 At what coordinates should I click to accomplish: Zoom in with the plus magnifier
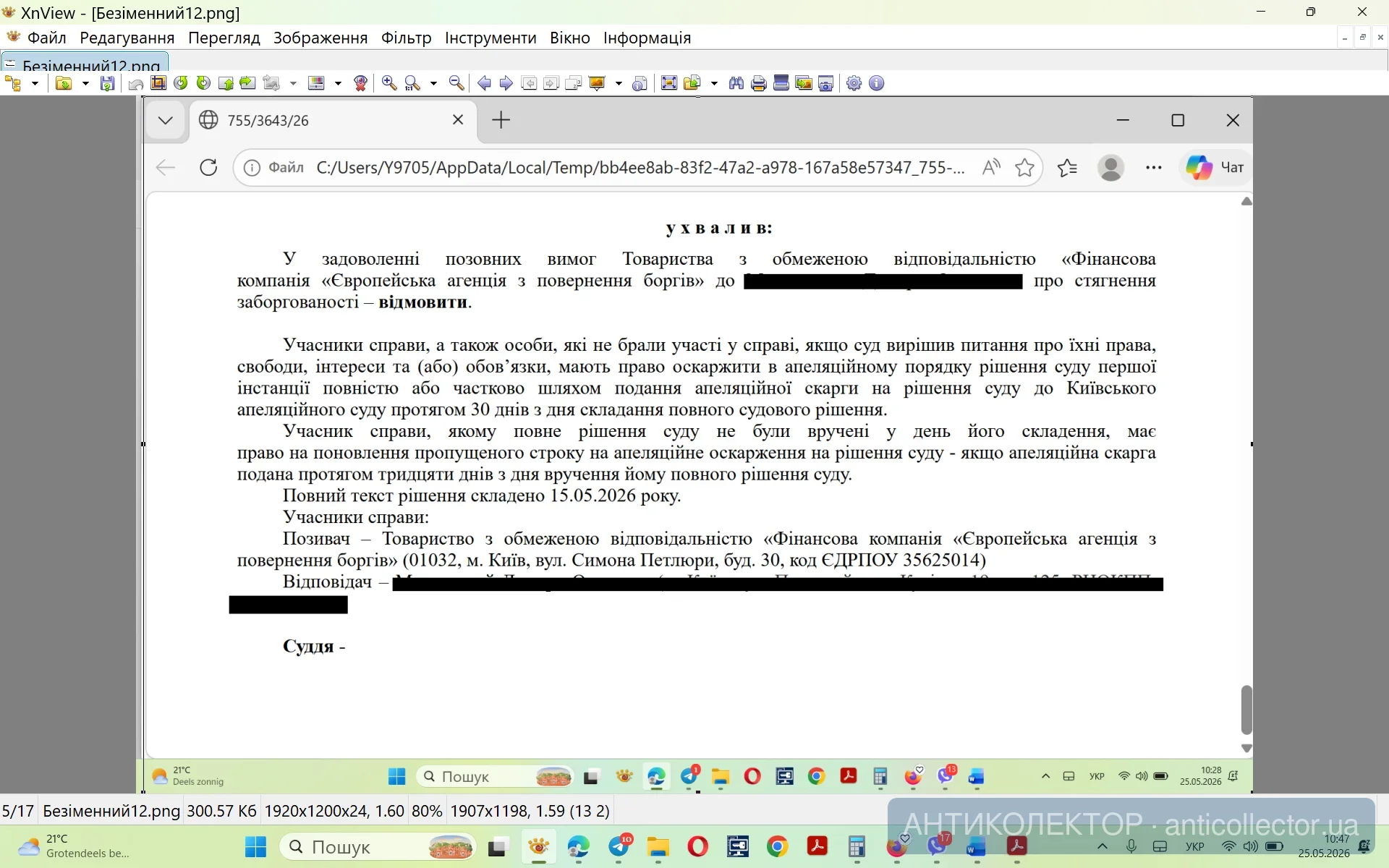[389, 83]
